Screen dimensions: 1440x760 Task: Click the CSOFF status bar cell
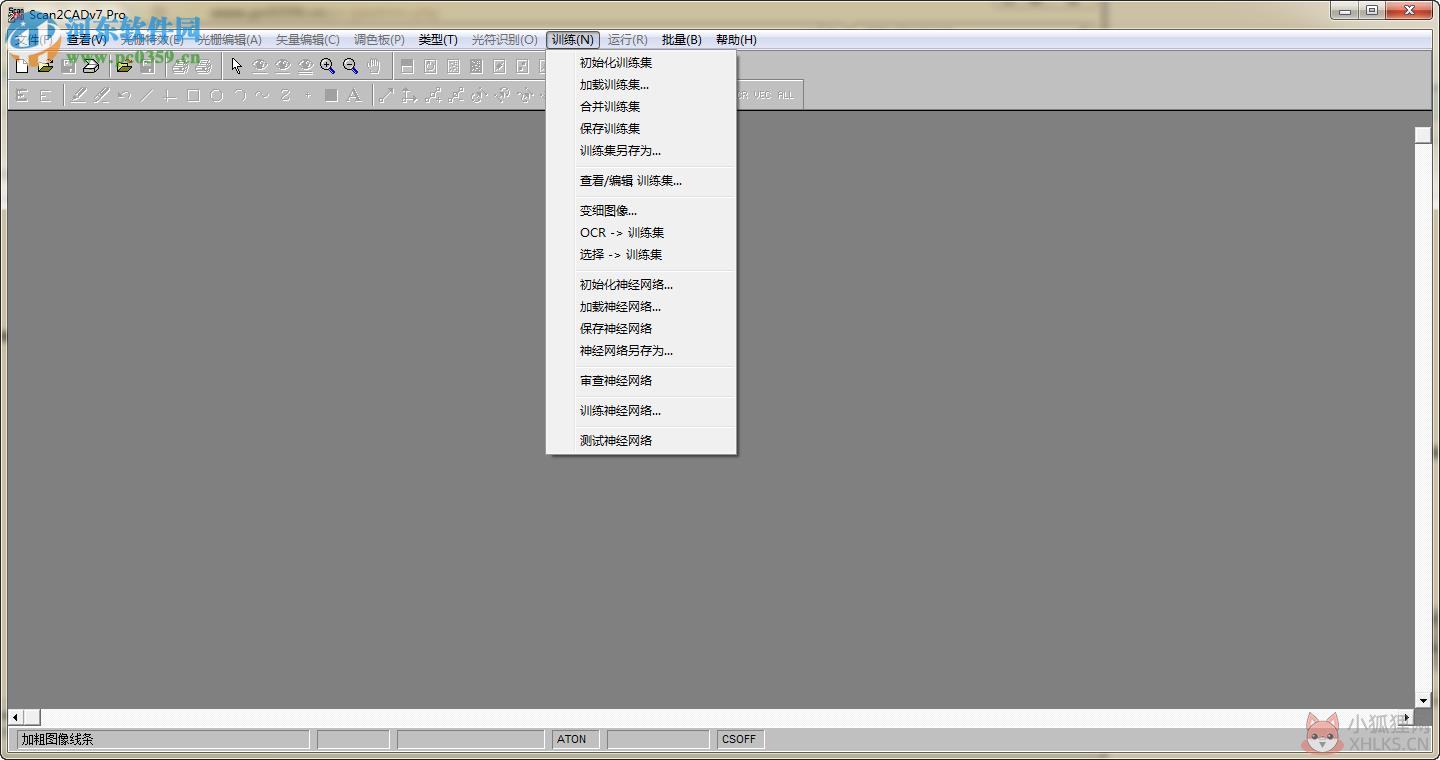pos(741,740)
